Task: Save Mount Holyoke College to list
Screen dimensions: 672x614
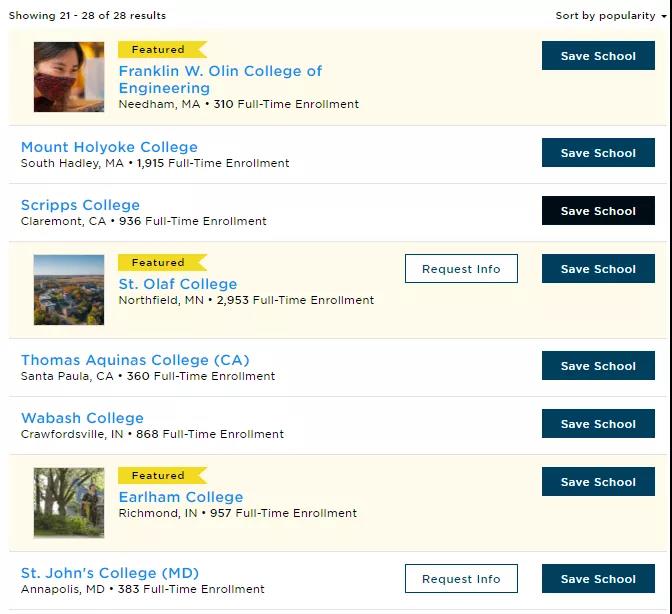Action: click(598, 153)
